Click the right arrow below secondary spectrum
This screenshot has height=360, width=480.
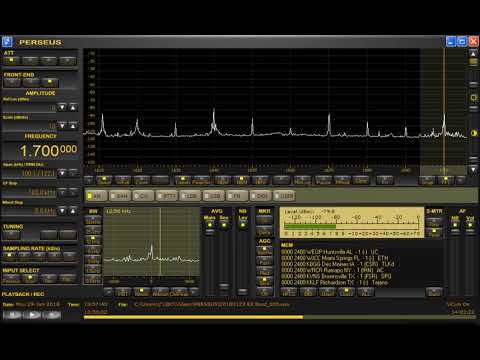(195, 292)
